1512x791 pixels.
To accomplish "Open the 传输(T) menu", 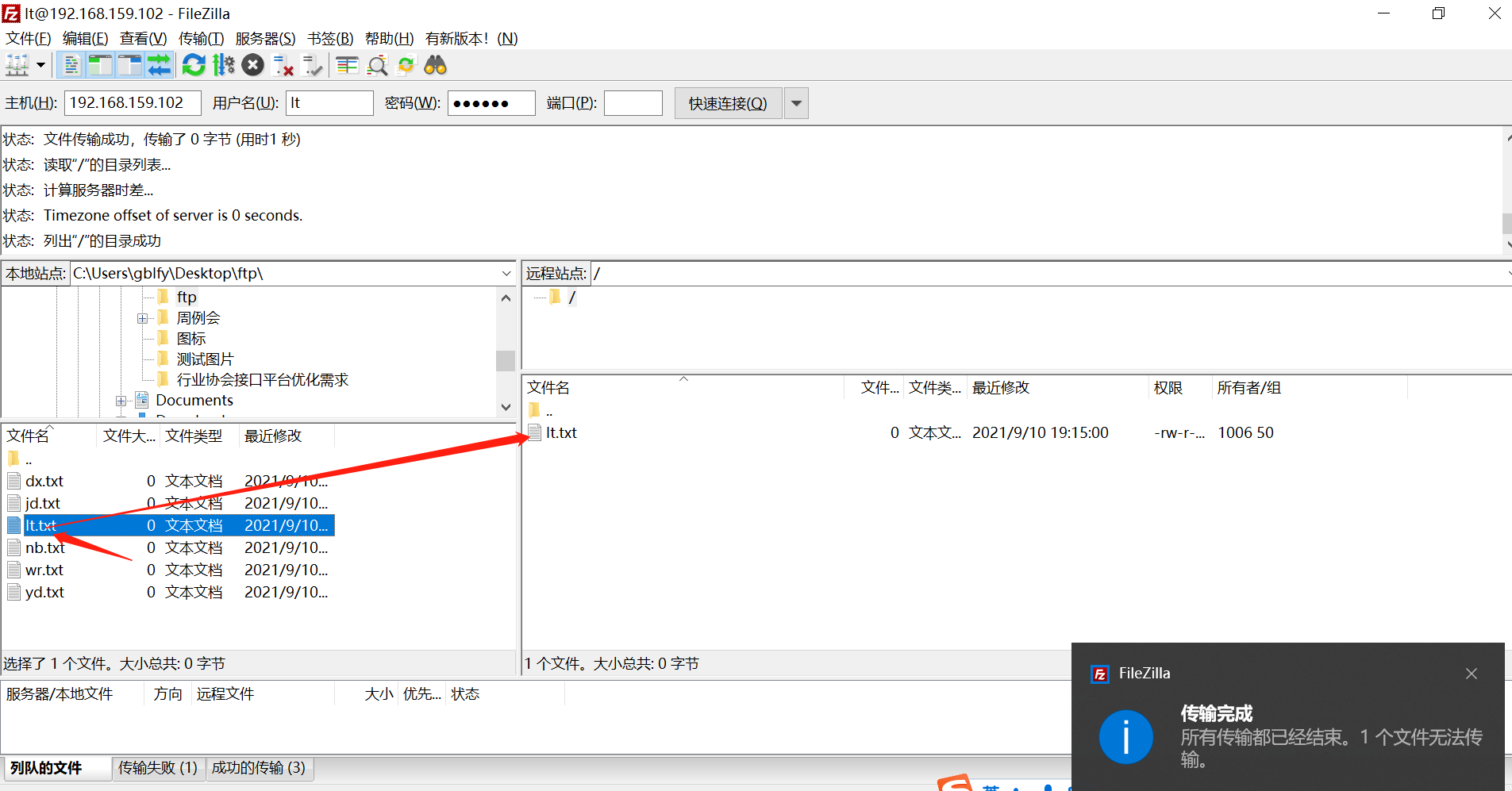I will pyautogui.click(x=201, y=38).
